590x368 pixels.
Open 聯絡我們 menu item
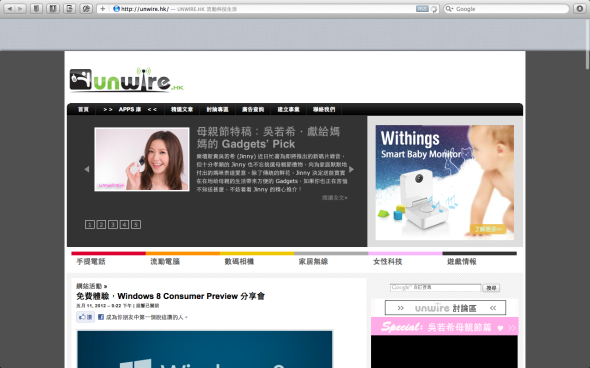(324, 109)
